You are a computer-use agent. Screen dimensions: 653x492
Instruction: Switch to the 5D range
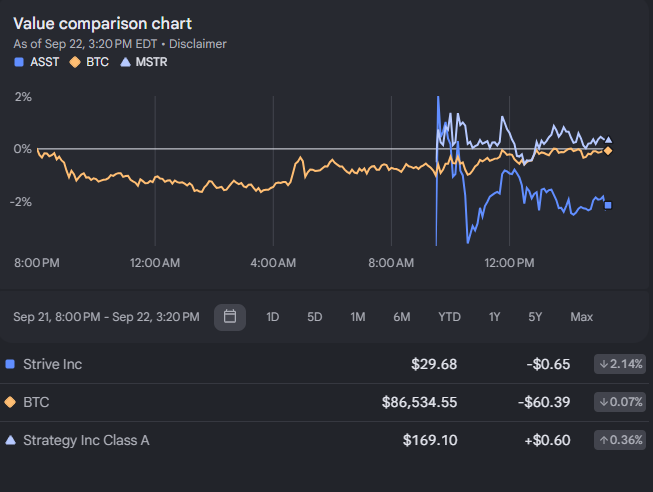point(314,317)
